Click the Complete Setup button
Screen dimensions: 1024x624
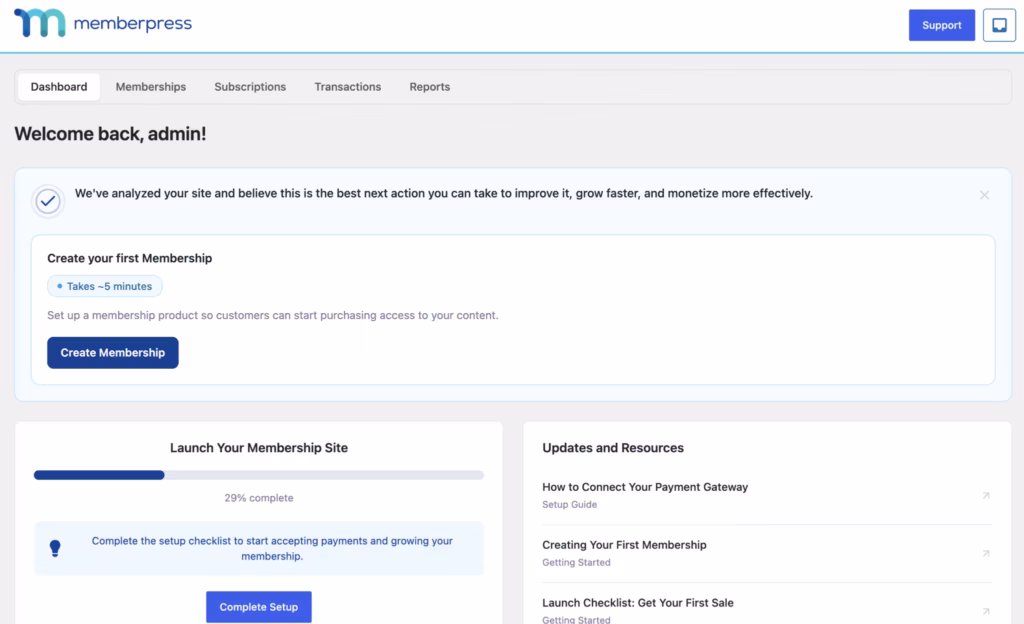pyautogui.click(x=259, y=607)
